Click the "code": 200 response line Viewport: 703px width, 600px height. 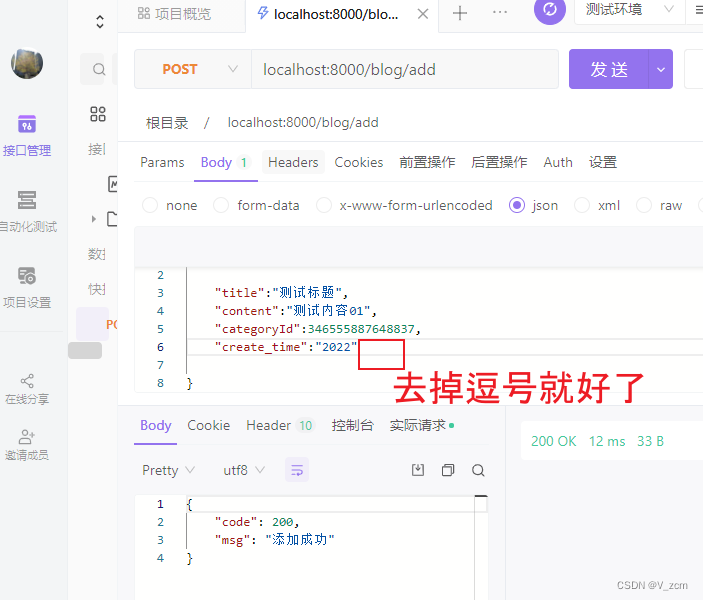tap(257, 522)
